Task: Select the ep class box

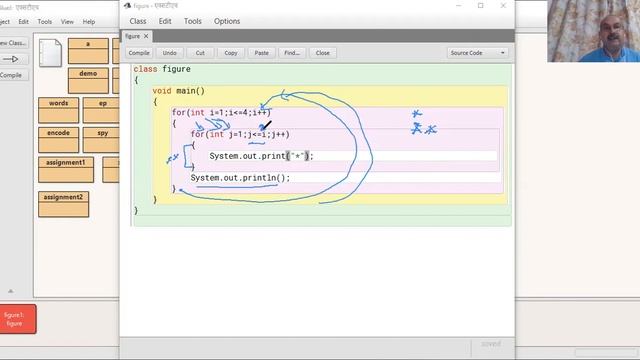Action: tap(101, 110)
